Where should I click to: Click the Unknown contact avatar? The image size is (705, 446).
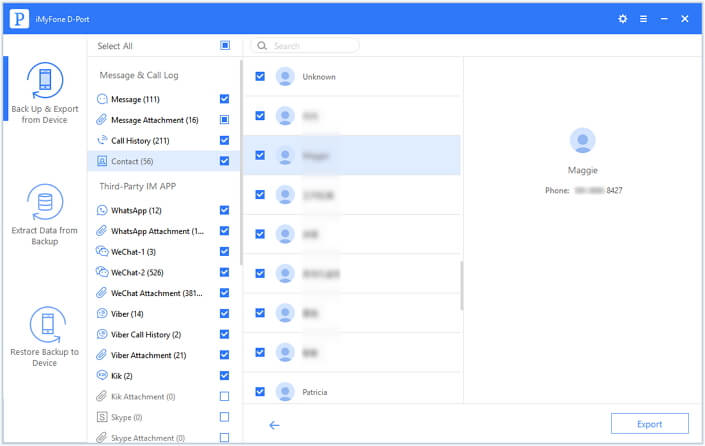click(285, 77)
